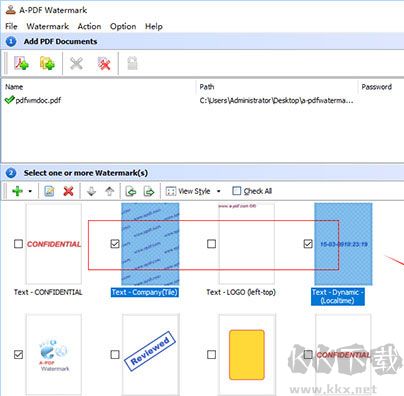The height and width of the screenshot is (396, 404).
Task: Click the 'Text - CONFIDENTIAL' label
Action: (48, 292)
